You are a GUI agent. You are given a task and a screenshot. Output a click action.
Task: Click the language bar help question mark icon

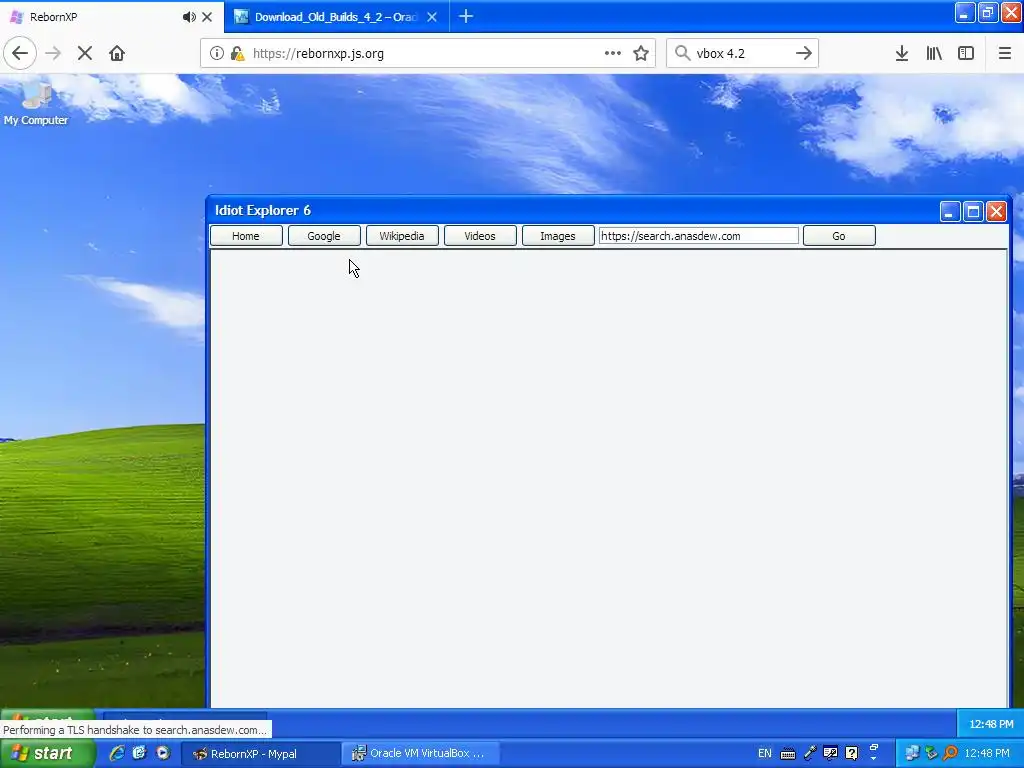[852, 754]
